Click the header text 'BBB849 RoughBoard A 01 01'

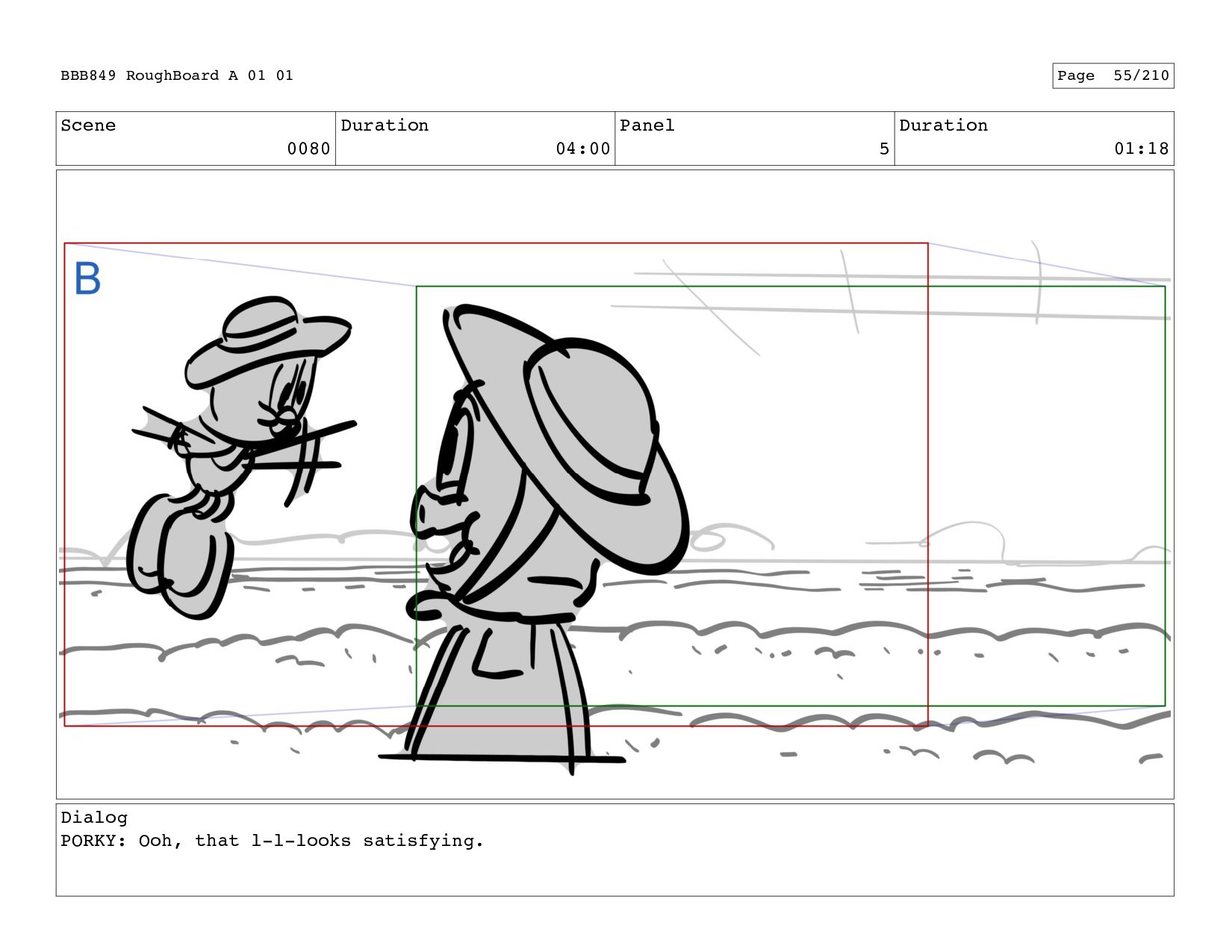point(177,75)
